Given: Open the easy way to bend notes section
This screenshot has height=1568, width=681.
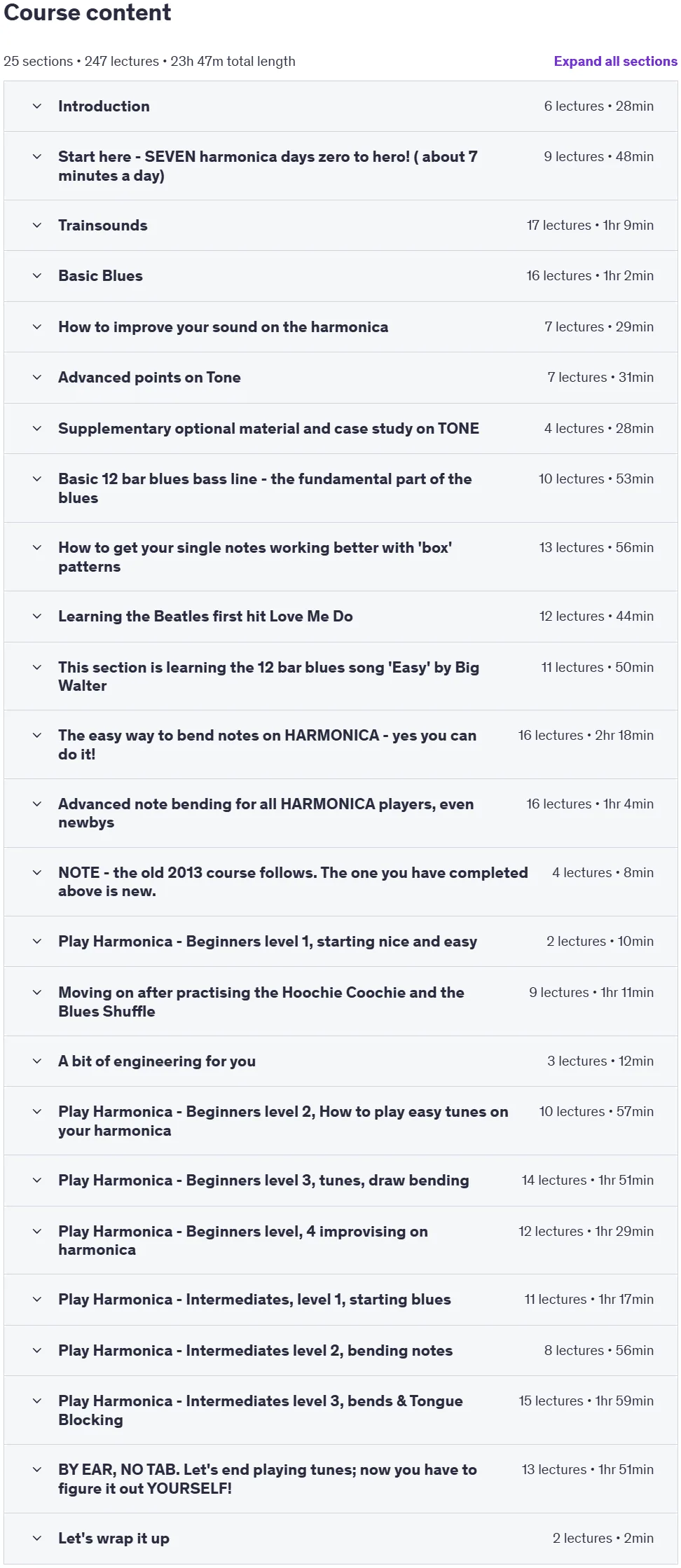Looking at the screenshot, I should click(x=340, y=745).
